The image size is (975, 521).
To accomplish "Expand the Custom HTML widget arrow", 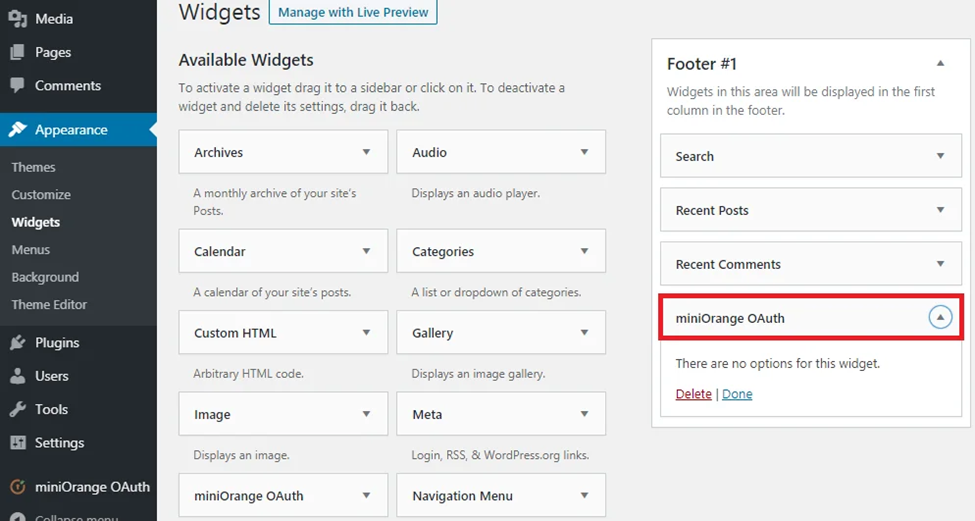I will 366,333.
